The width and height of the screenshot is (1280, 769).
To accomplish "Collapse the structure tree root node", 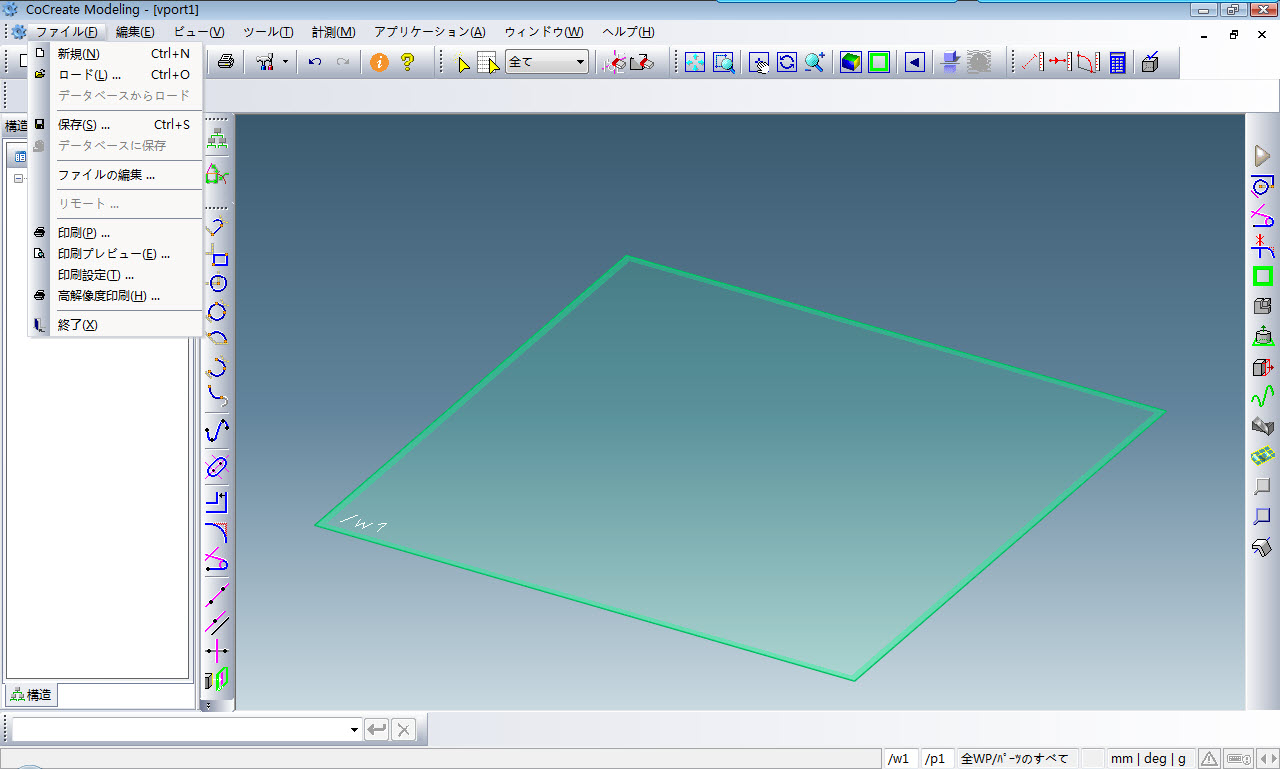I will [x=18, y=178].
